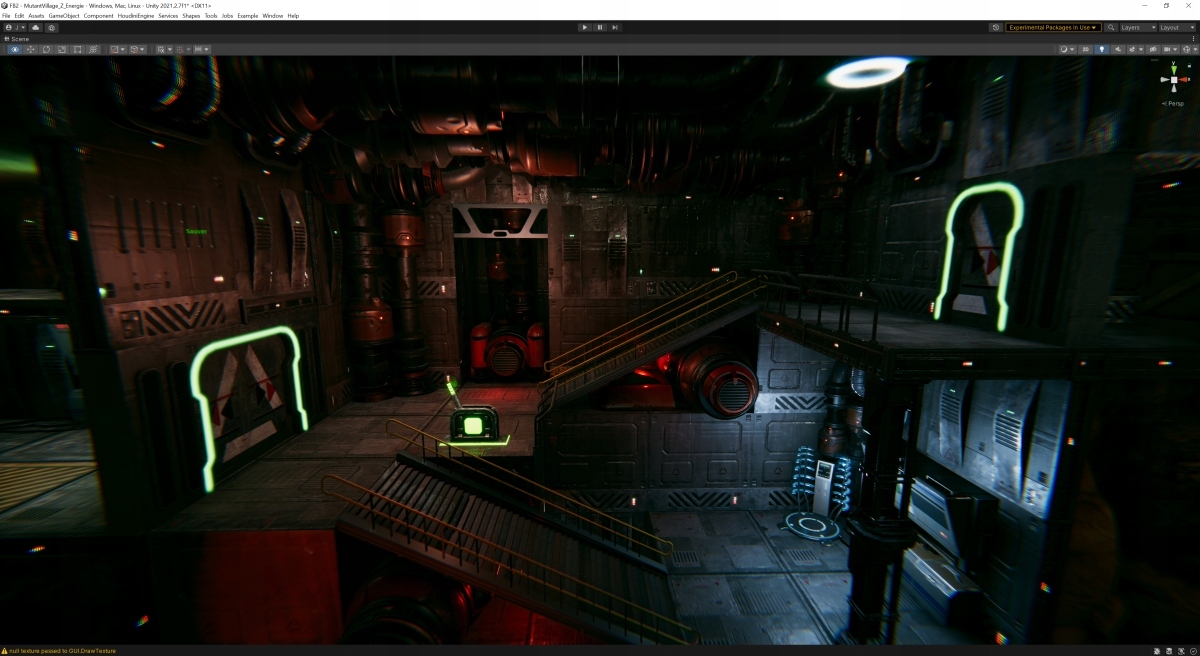Click the search magnifier icon
The width and height of the screenshot is (1200, 656).
pyautogui.click(x=1111, y=28)
